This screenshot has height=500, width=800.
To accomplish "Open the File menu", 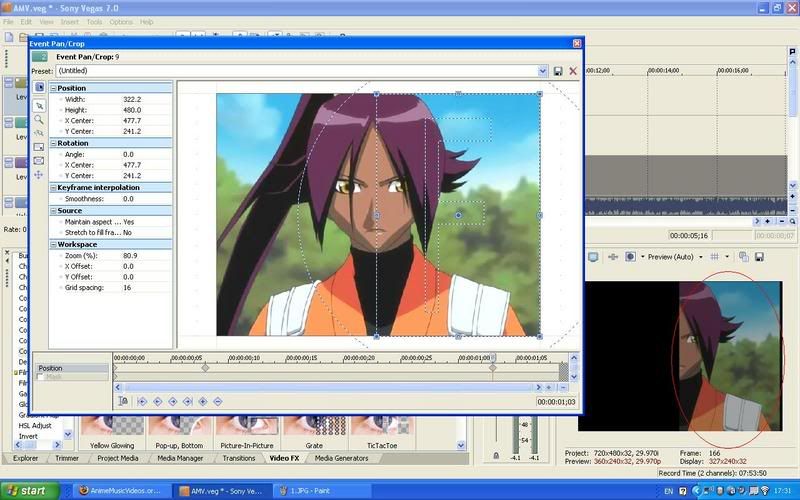I will click(8, 22).
